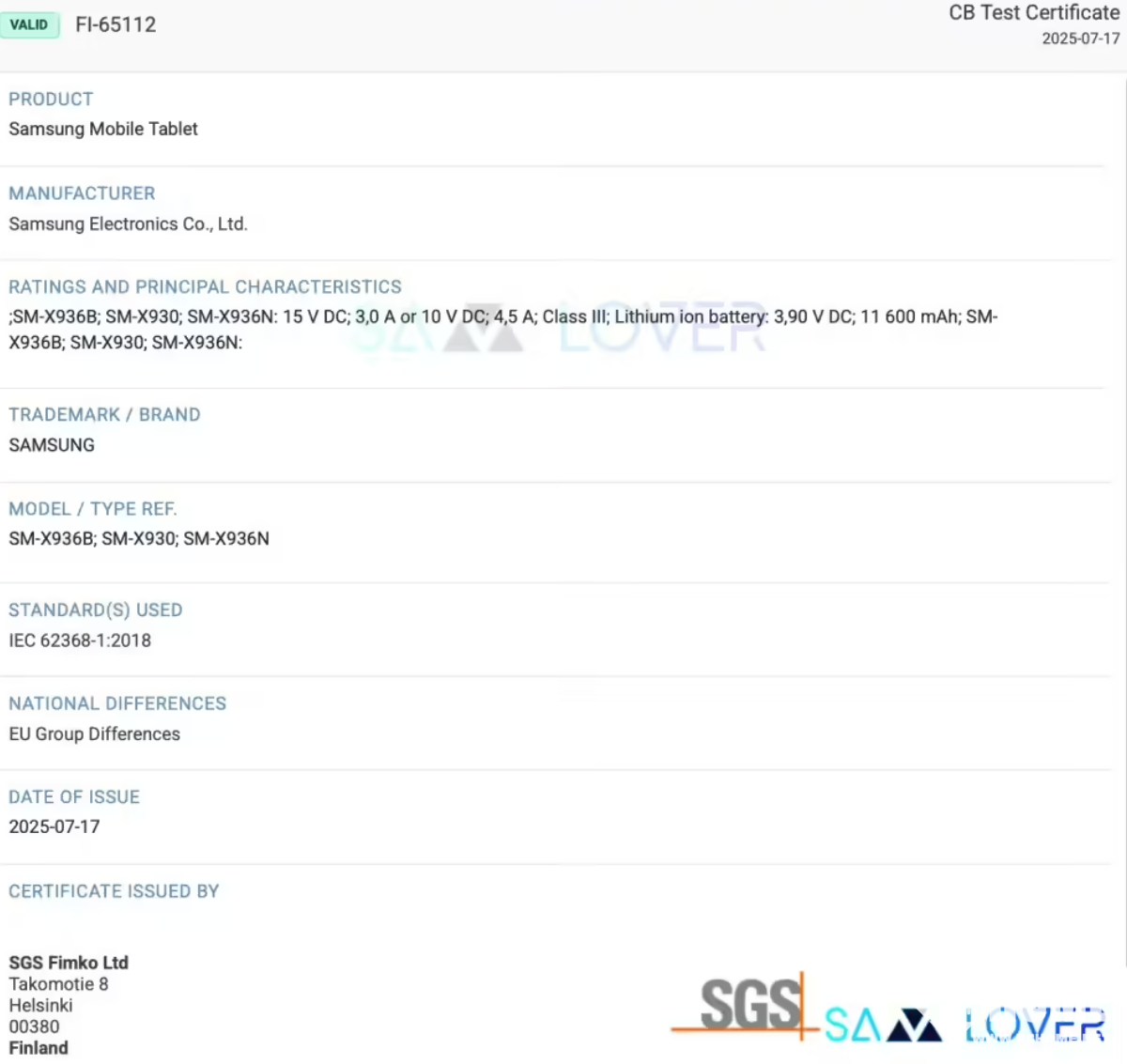
Task: Click the MODEL / TYPE REF. label
Action: pos(93,508)
